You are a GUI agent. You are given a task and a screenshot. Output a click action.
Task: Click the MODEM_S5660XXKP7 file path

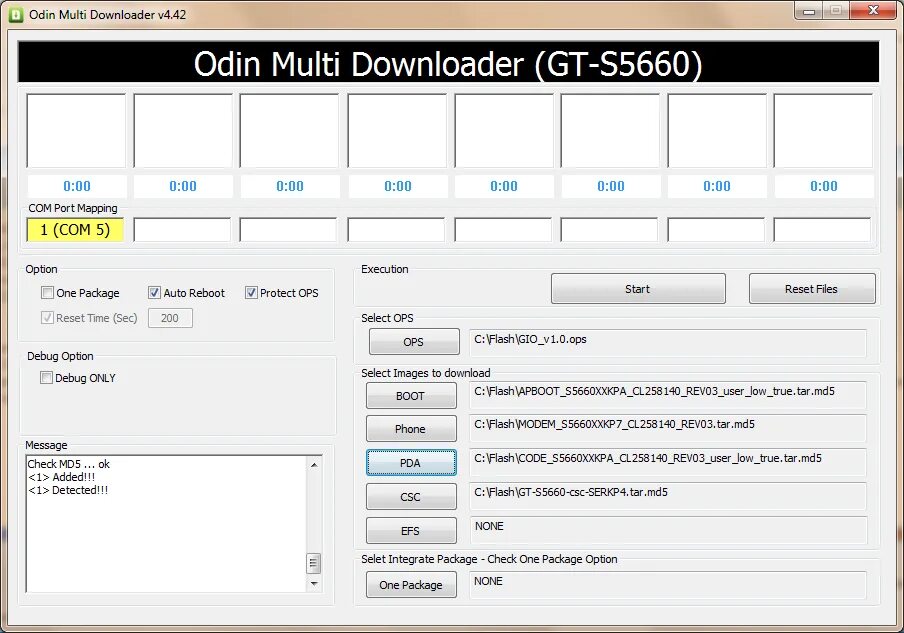[668, 428]
